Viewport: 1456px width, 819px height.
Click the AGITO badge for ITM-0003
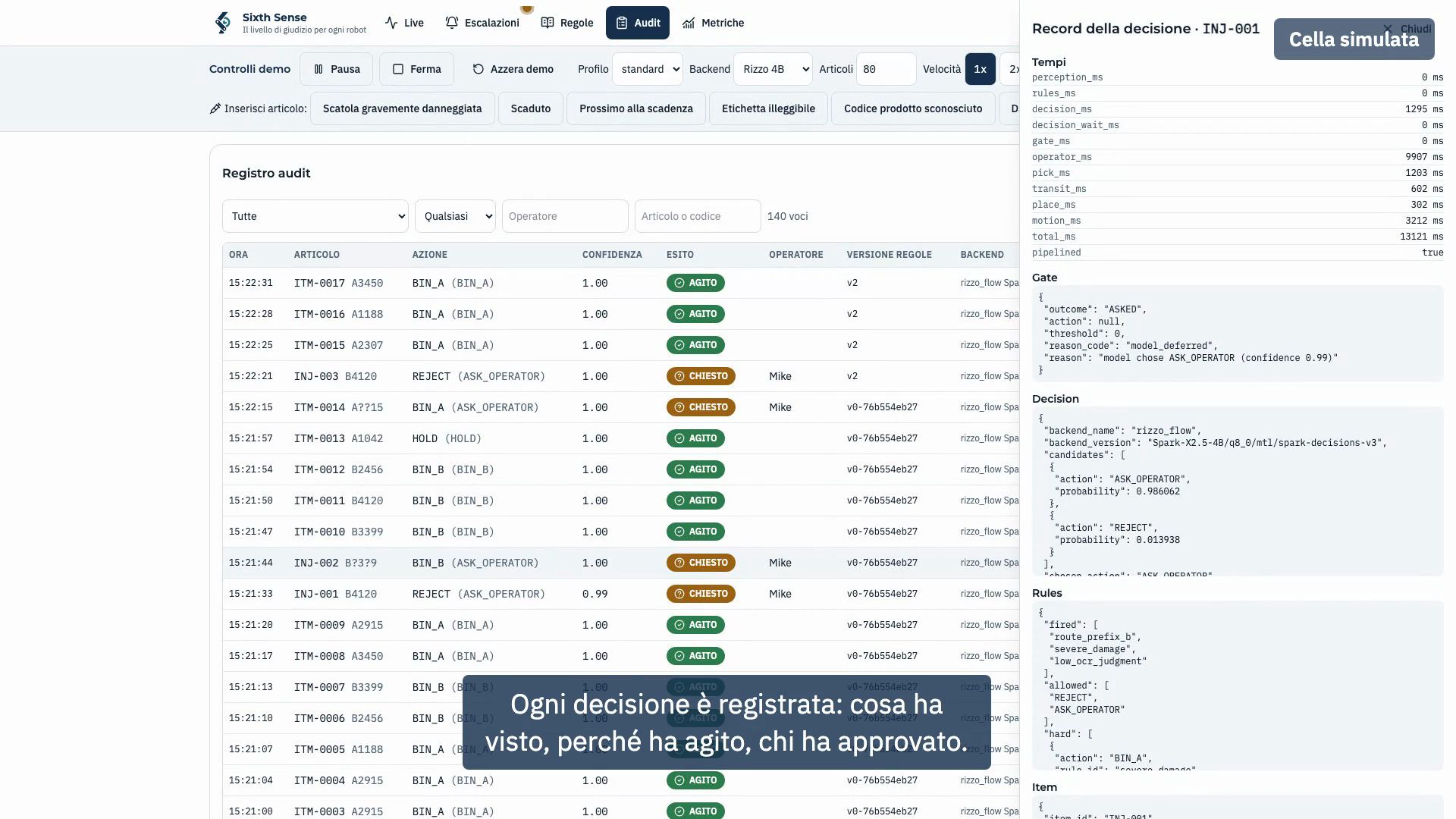(x=695, y=811)
